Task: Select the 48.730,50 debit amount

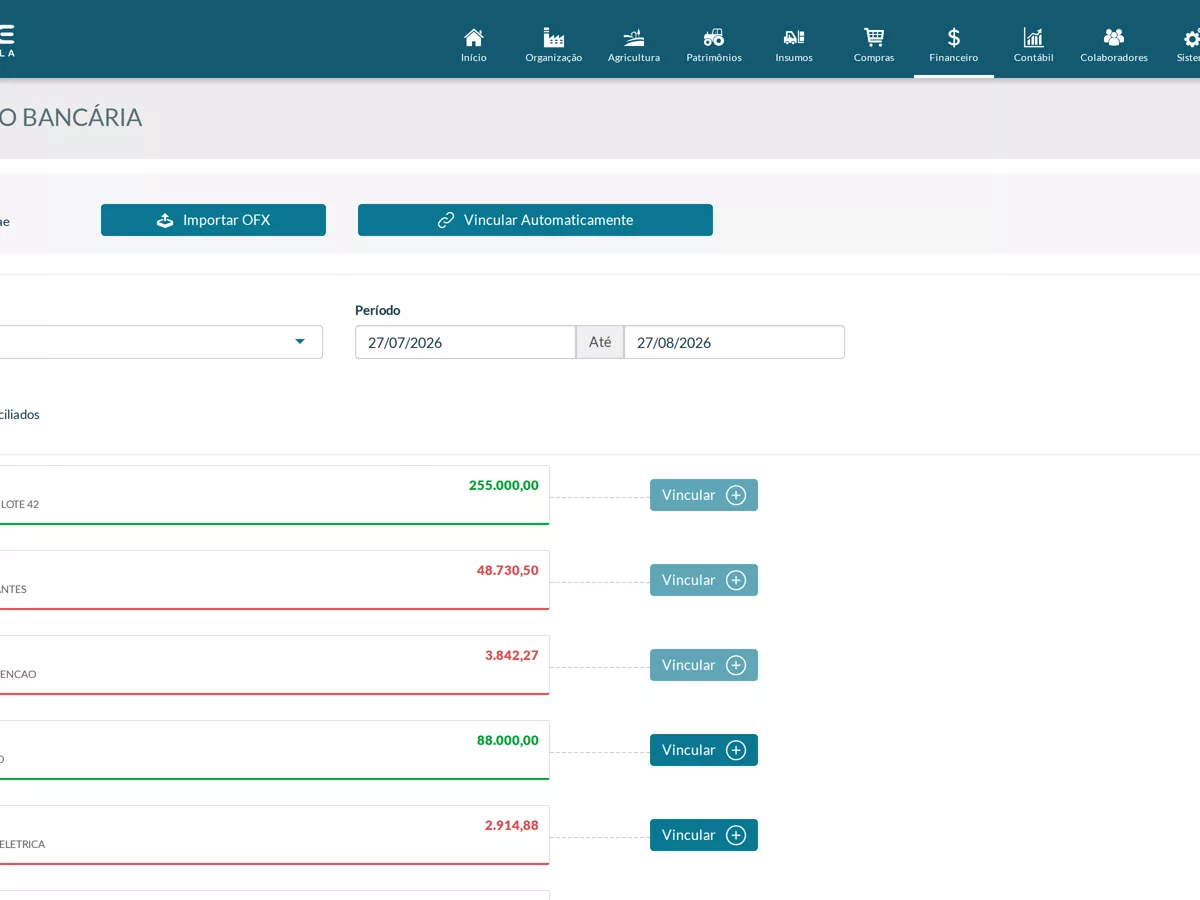Action: 507,570
